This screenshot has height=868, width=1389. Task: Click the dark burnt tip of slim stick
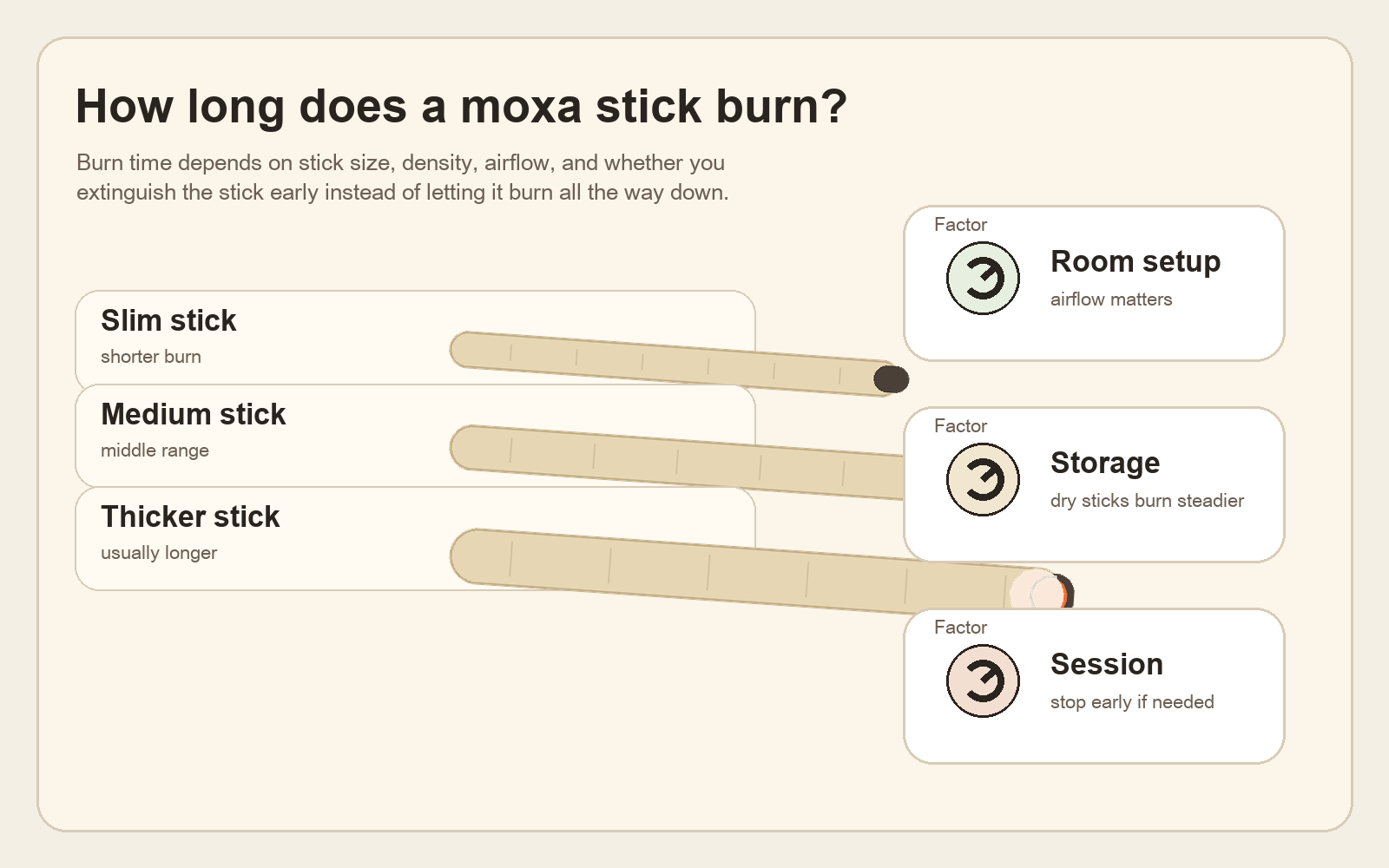(892, 379)
